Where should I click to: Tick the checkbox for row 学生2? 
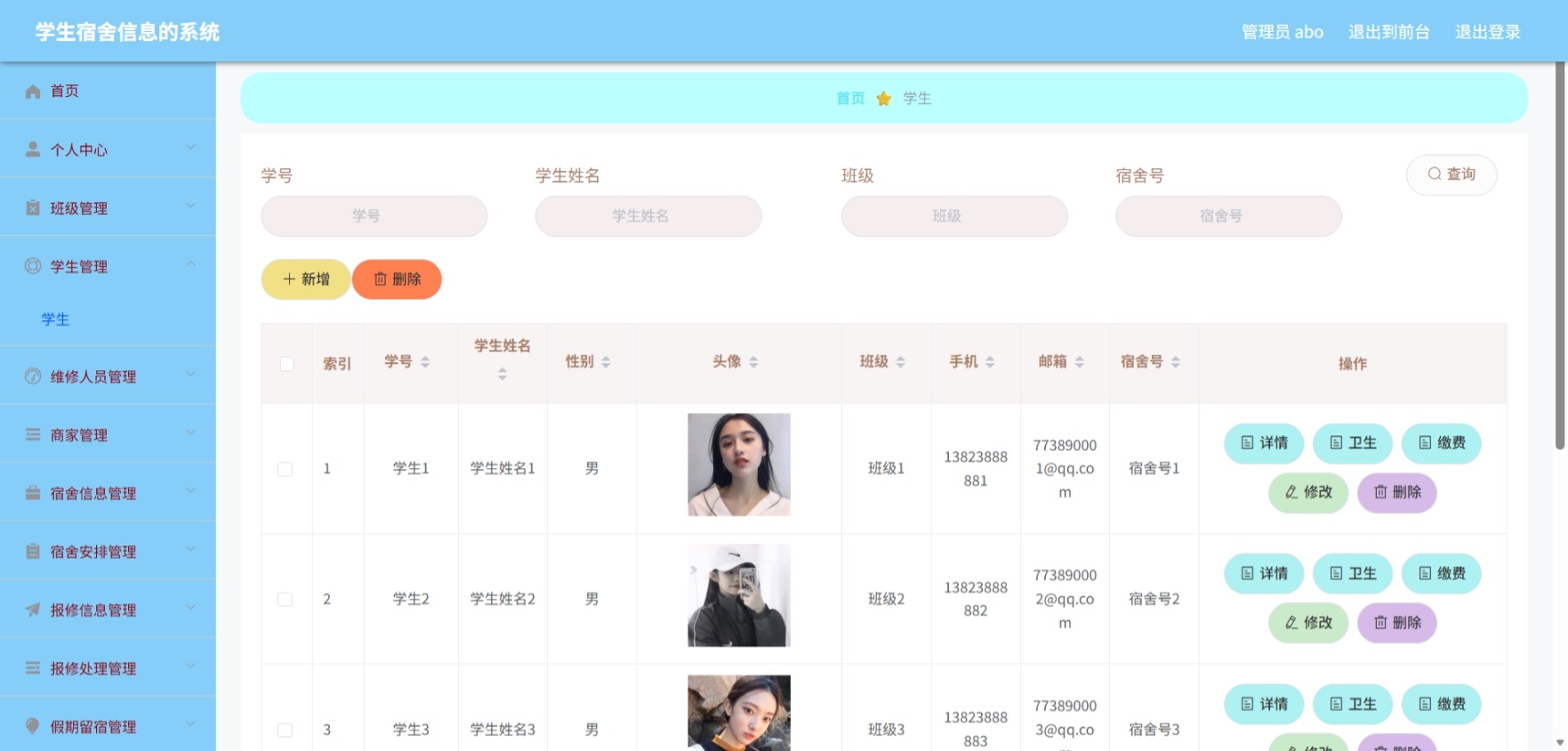(285, 600)
